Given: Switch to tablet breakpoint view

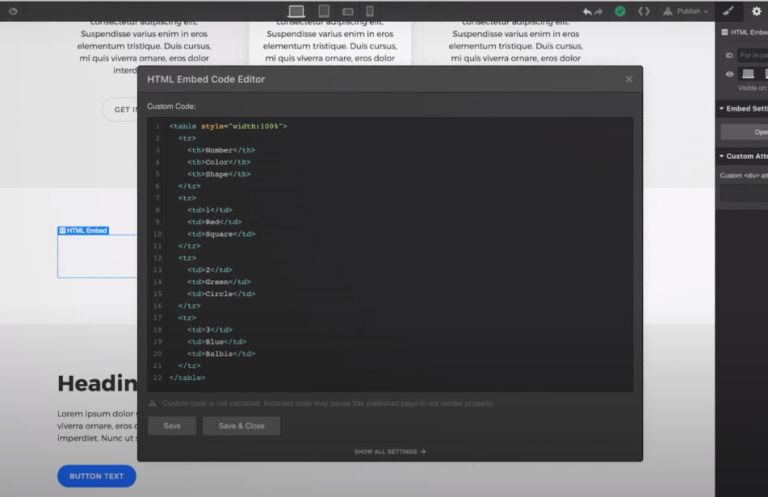Looking at the screenshot, I should [324, 11].
